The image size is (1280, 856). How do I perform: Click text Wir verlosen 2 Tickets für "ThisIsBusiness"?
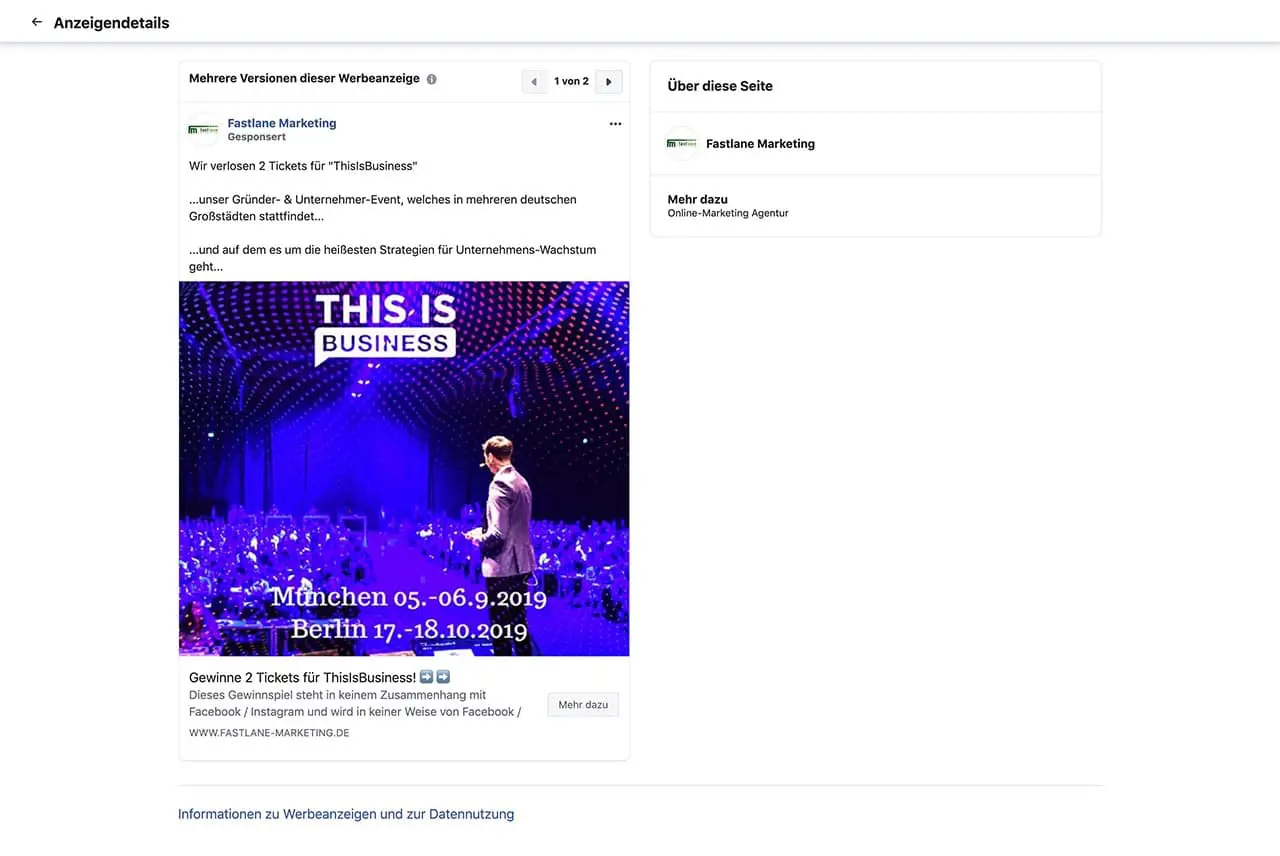[x=303, y=166]
